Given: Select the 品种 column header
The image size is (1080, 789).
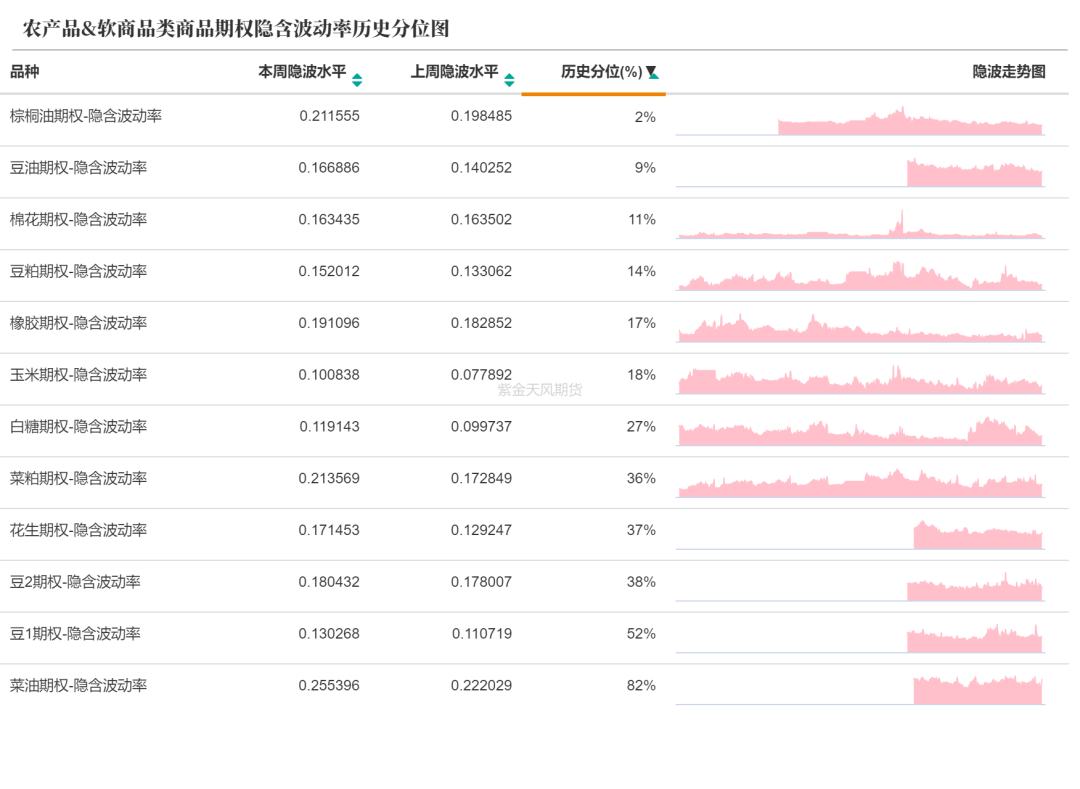Looking at the screenshot, I should click(x=25, y=72).
